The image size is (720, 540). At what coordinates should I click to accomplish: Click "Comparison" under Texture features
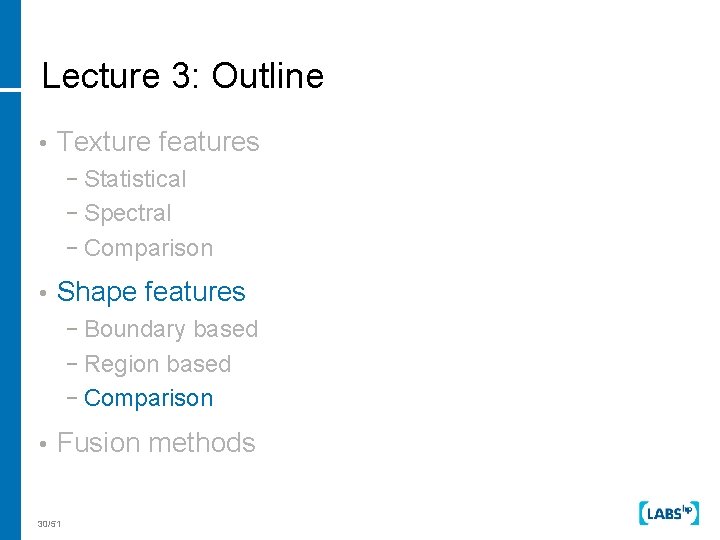149,248
